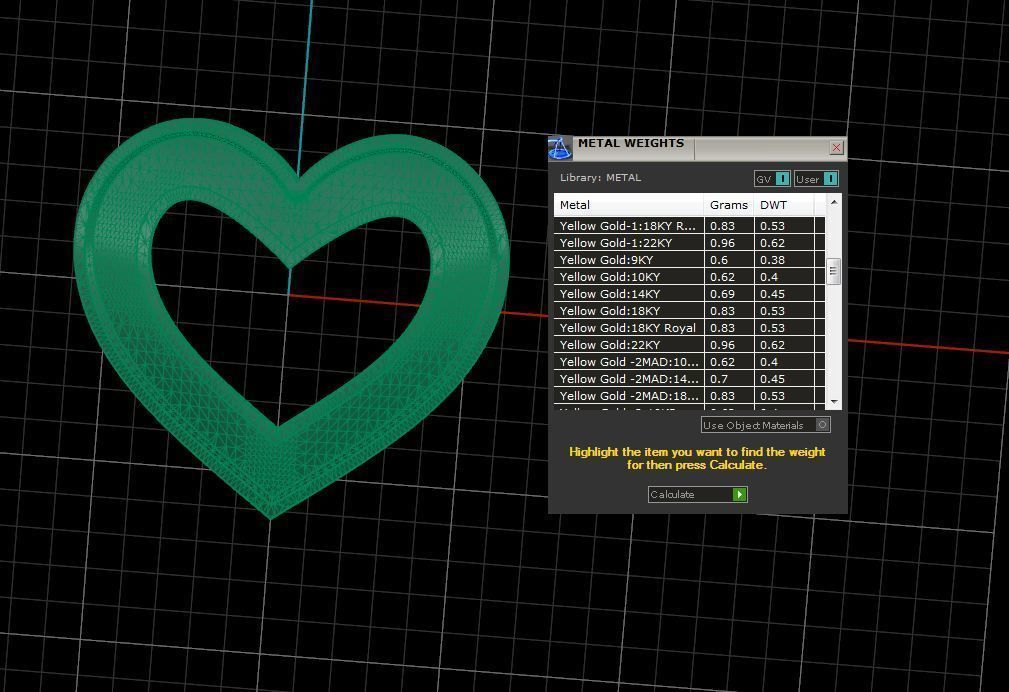Select Yellow Gold-1:18KY R... row
The height and width of the screenshot is (692, 1009).
coord(689,226)
